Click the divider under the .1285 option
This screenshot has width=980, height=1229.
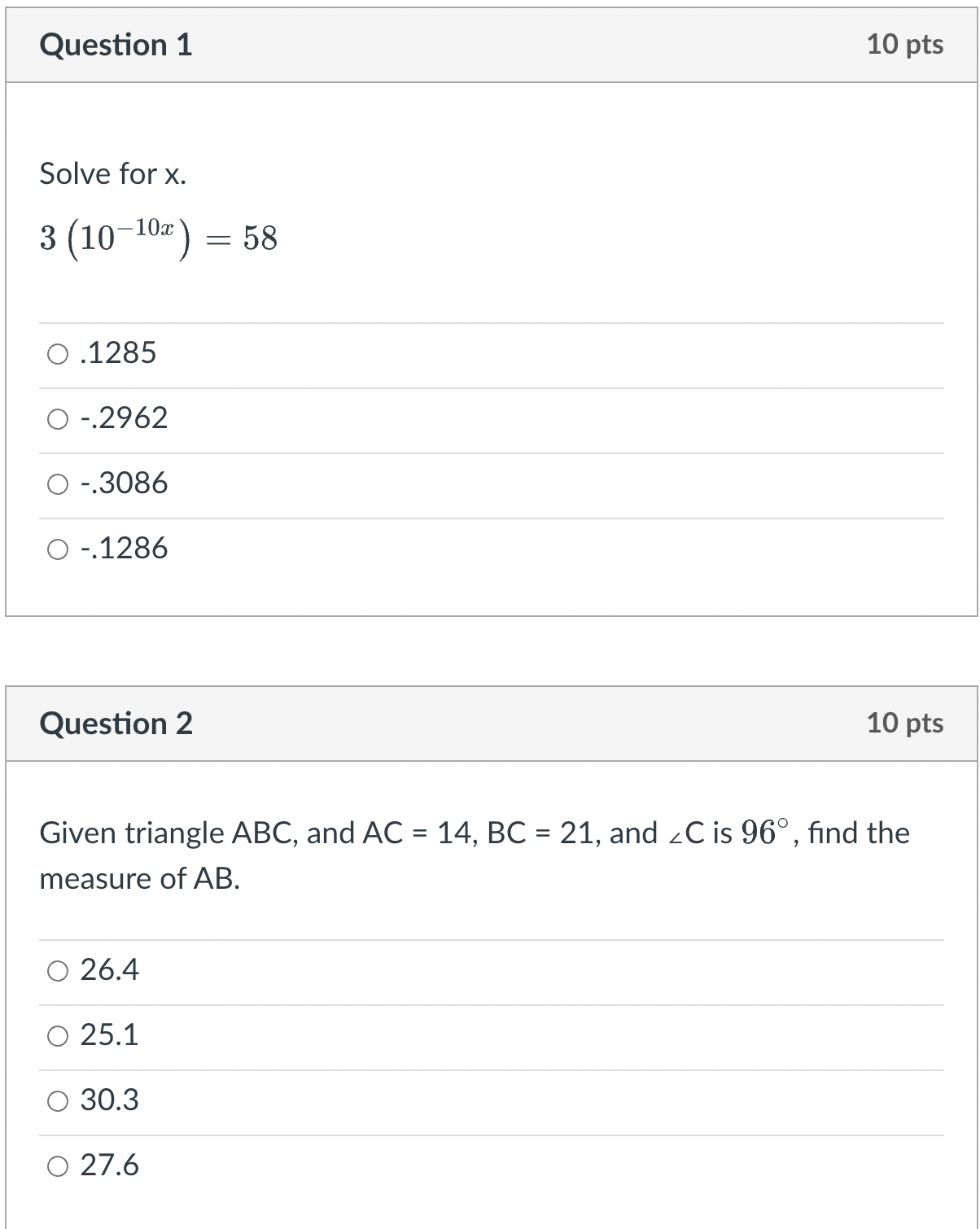click(488, 386)
